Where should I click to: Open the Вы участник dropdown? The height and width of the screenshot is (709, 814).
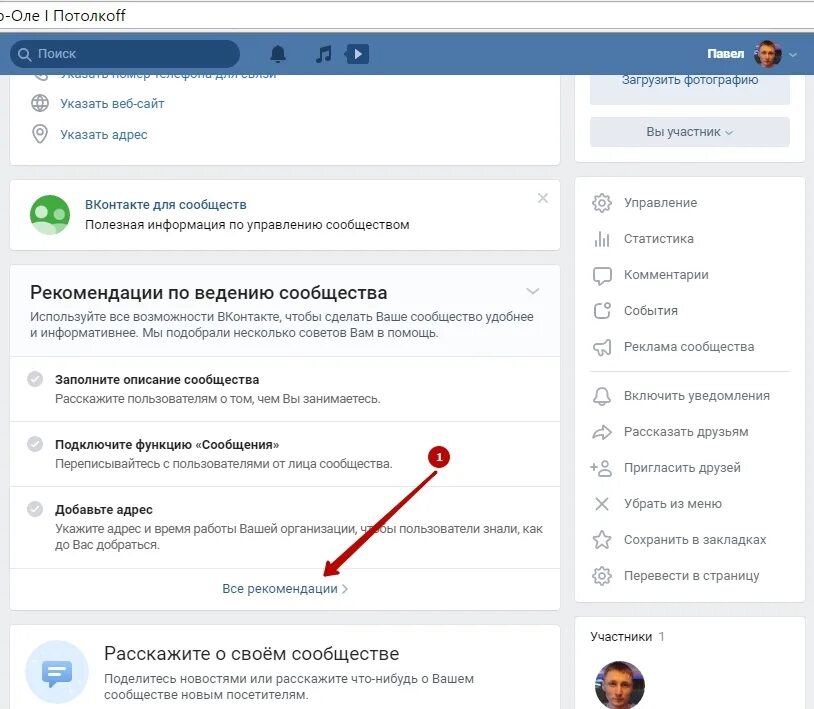[x=689, y=131]
